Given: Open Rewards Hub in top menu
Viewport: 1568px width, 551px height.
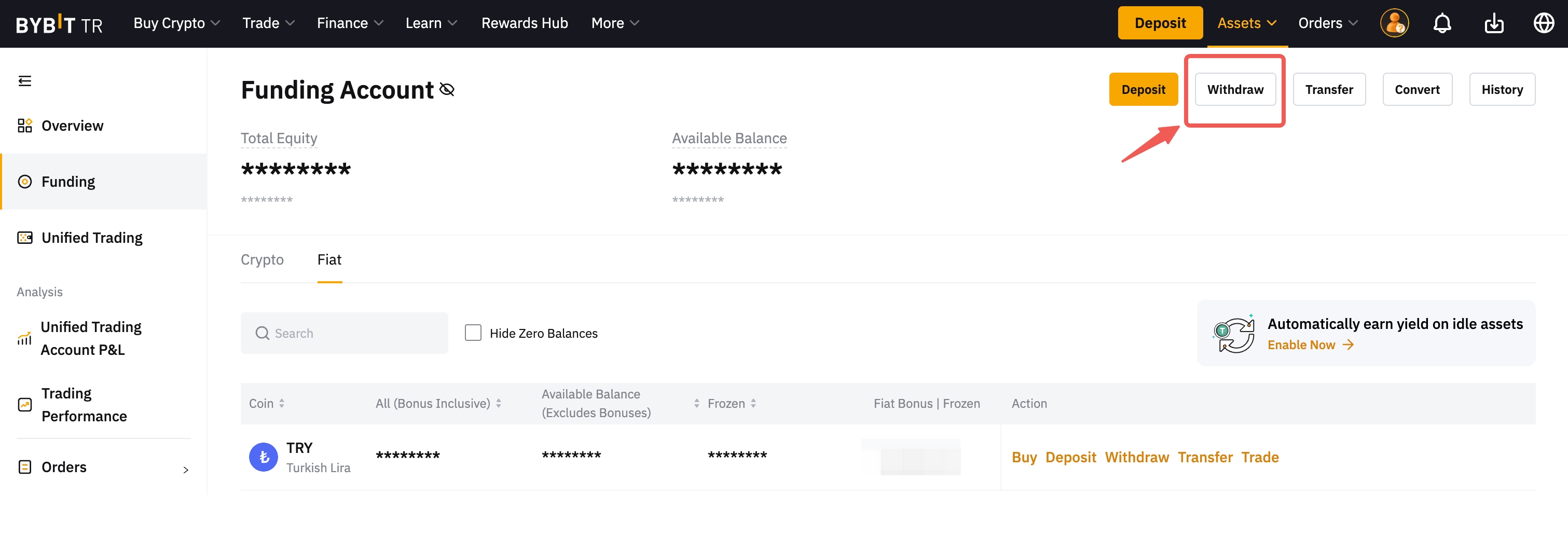Looking at the screenshot, I should [x=524, y=24].
